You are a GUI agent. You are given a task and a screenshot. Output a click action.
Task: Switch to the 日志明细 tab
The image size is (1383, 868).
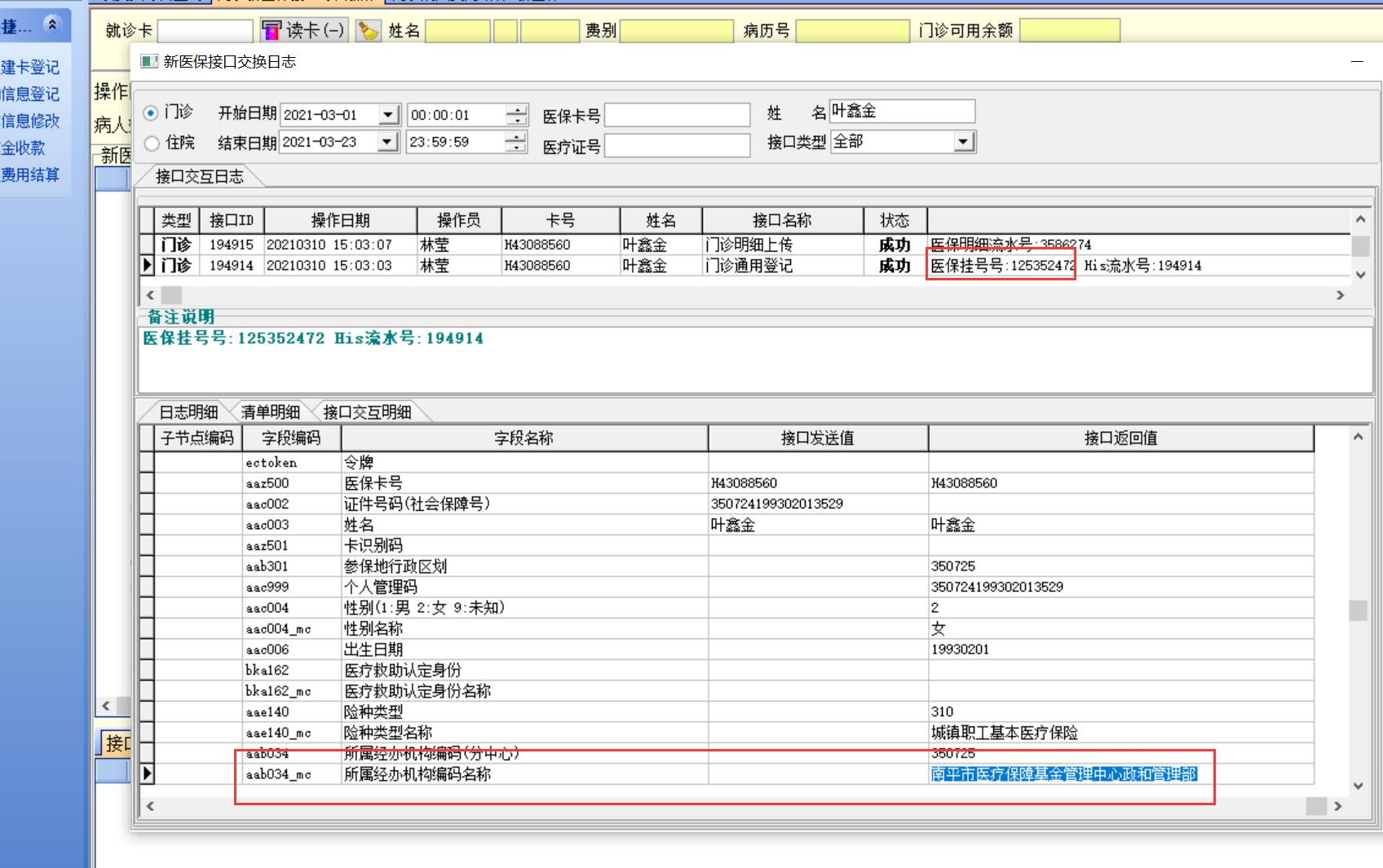coord(188,412)
